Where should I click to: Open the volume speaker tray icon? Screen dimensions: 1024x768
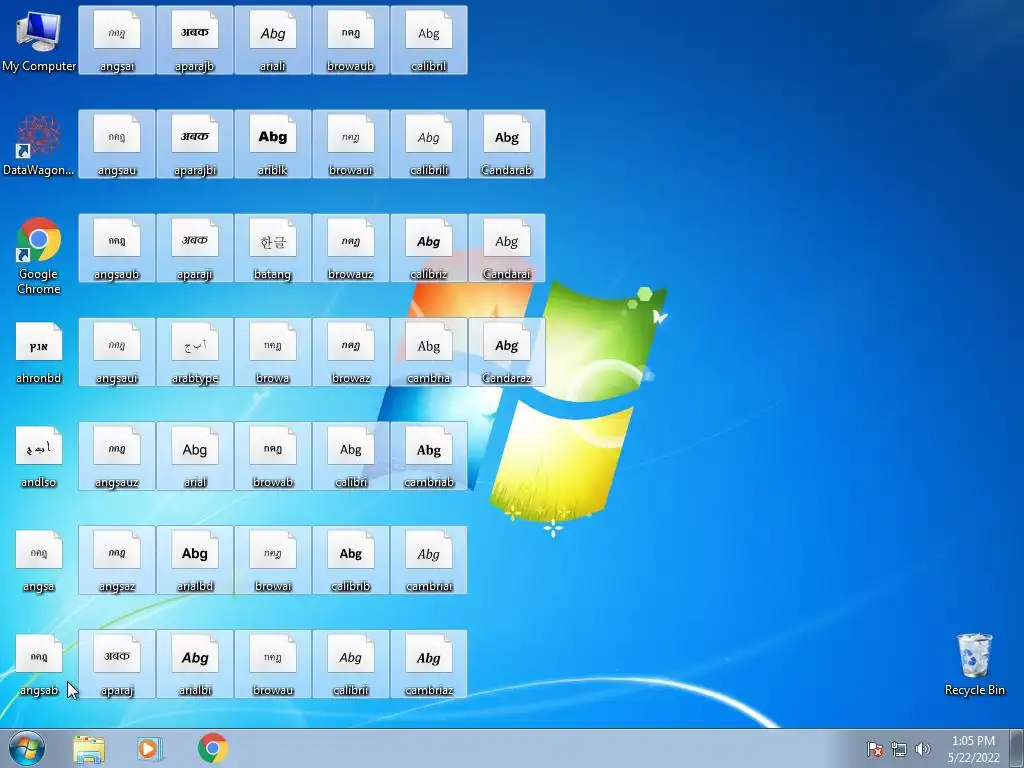tap(923, 749)
